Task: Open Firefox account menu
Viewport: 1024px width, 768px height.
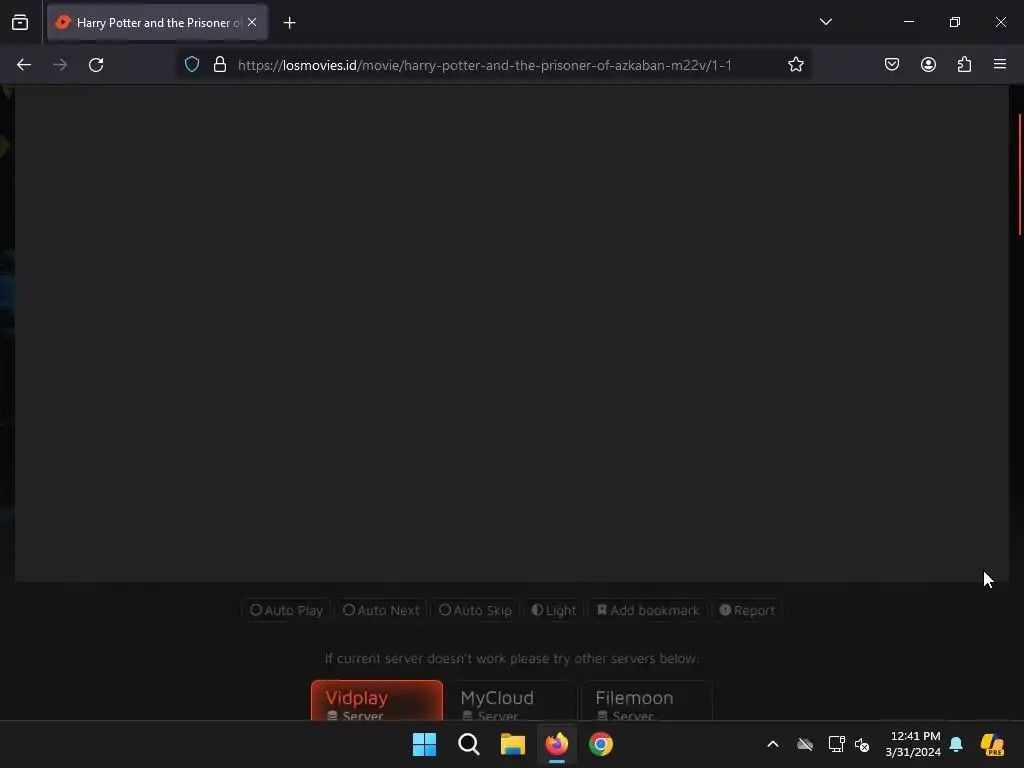Action: [928, 65]
